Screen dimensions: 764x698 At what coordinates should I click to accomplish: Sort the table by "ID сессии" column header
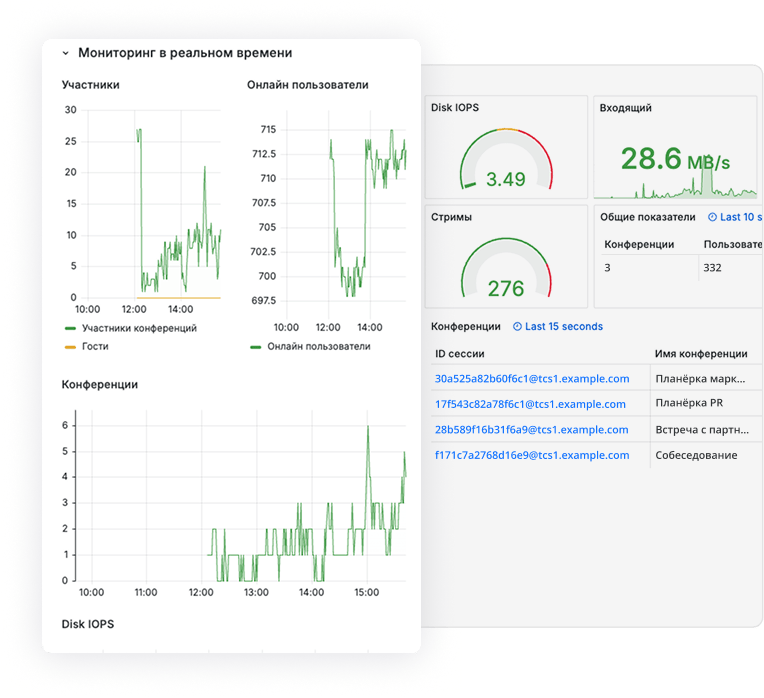click(459, 353)
